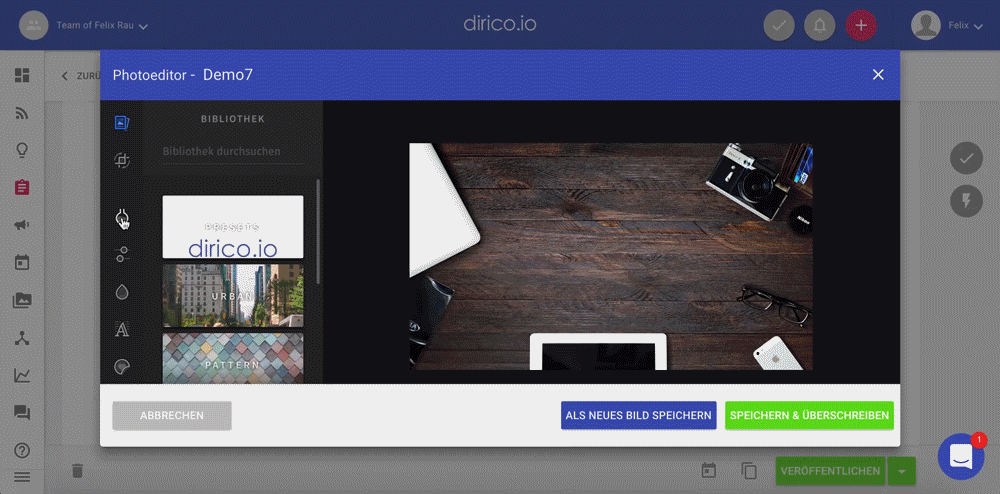The width and height of the screenshot is (1000, 494).
Task: Click the lightning bolt button on the right
Action: point(966,200)
